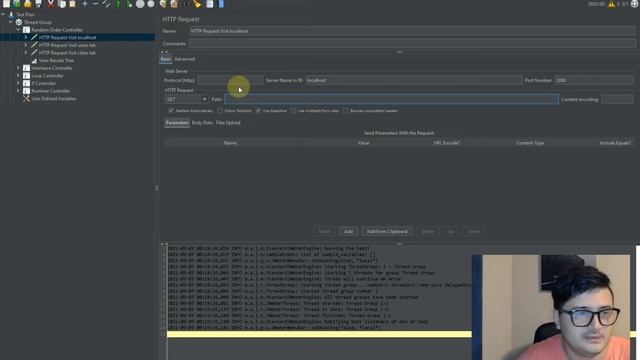This screenshot has height=360, width=640.
Task: Click Start no pauses icon
Action: tap(129, 4)
